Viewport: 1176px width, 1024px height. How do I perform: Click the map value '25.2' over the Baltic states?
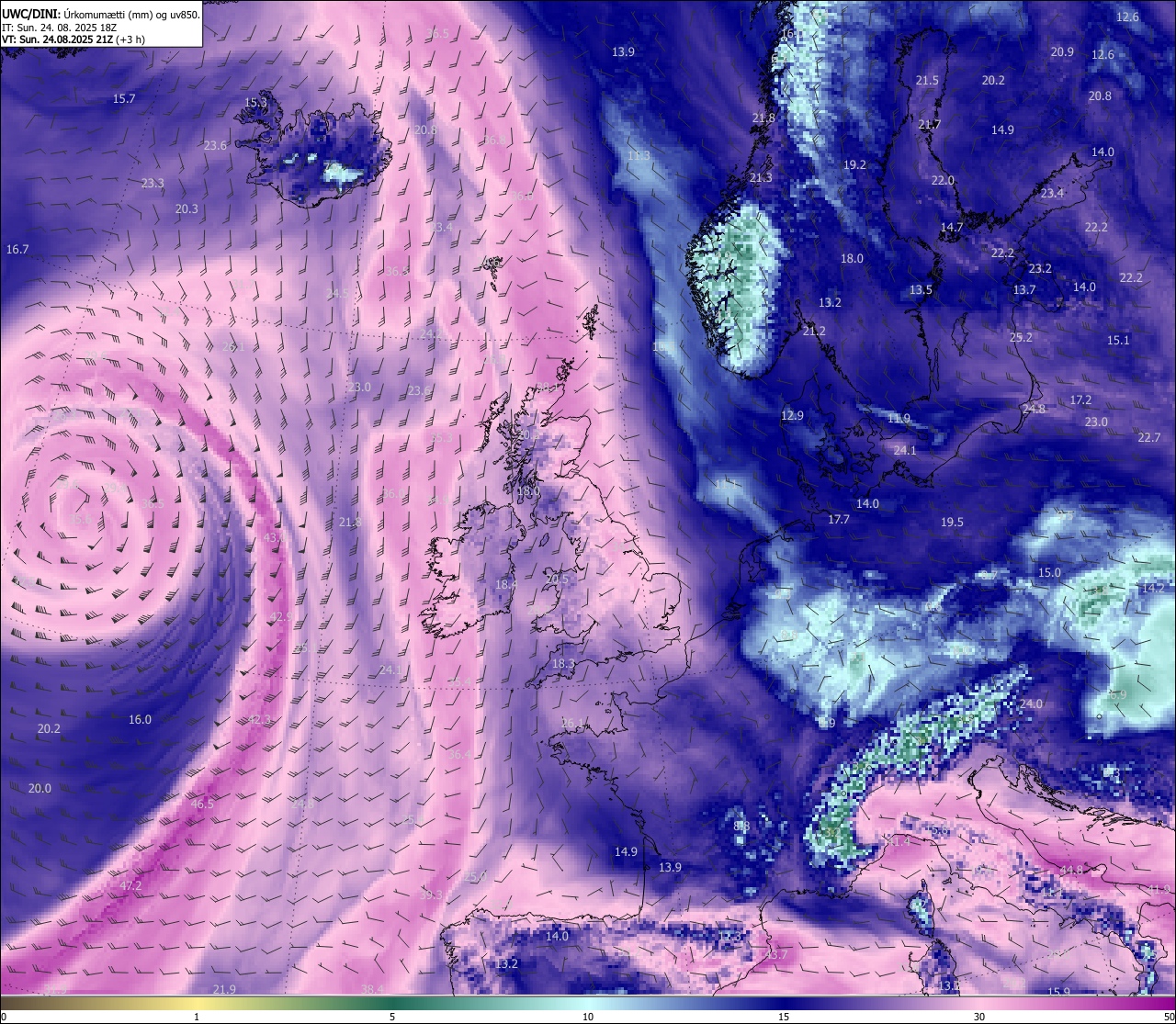[x=1021, y=337]
